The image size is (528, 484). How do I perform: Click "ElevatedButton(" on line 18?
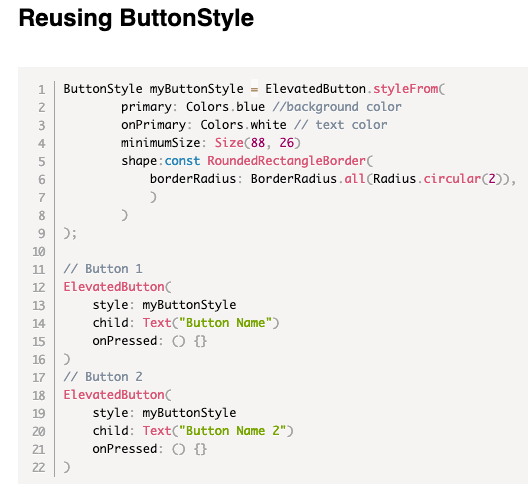(117, 395)
